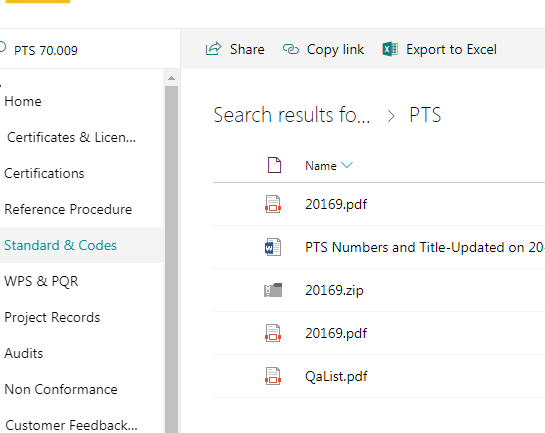The width and height of the screenshot is (545, 433).
Task: Click the search box containing PTS 70.009
Action: pos(90,50)
